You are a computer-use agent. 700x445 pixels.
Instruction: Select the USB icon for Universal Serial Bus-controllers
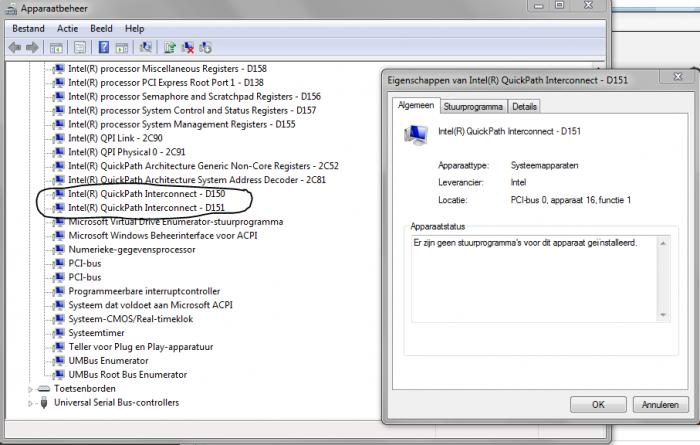(x=44, y=403)
